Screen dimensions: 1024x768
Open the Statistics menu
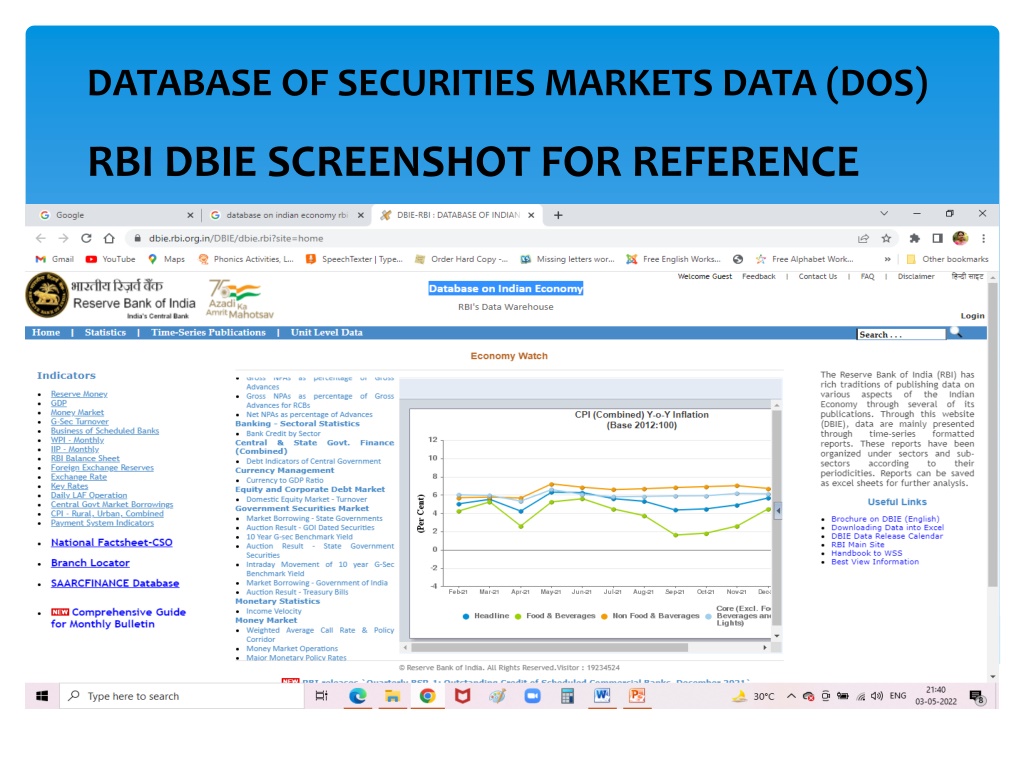[105, 332]
